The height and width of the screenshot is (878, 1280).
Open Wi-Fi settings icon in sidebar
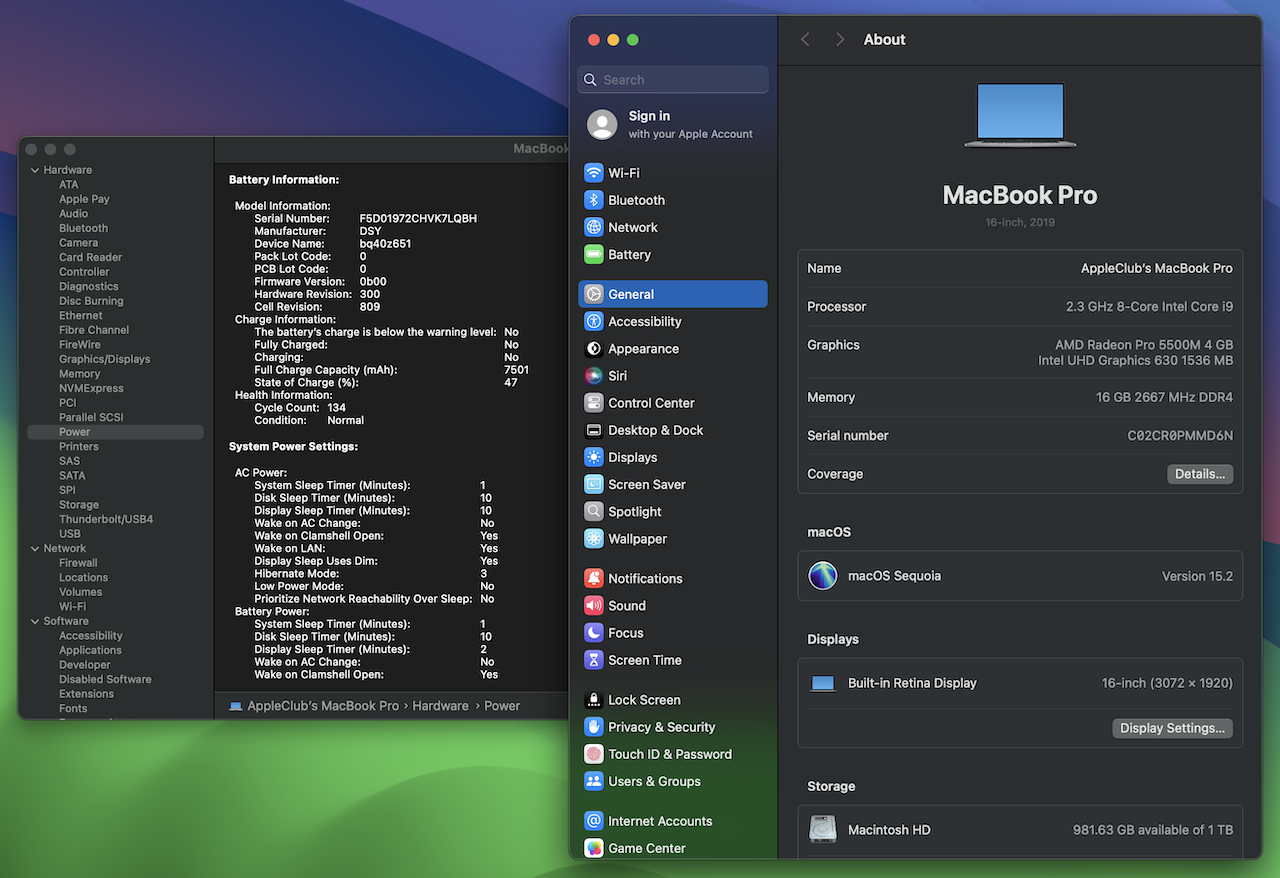[594, 173]
